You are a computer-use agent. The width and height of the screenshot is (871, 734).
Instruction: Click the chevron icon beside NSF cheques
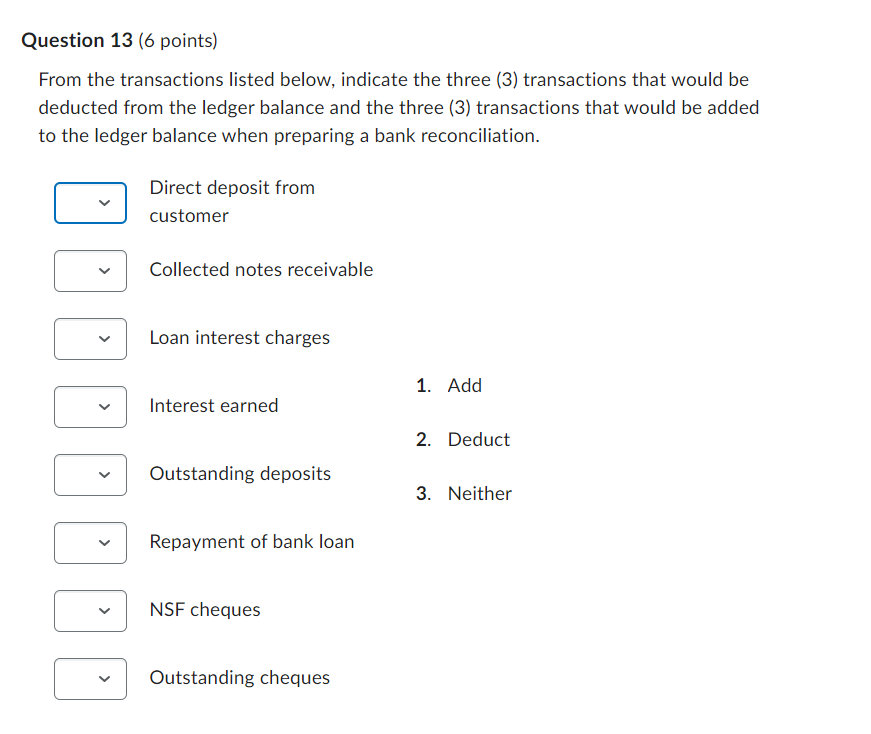point(101,611)
